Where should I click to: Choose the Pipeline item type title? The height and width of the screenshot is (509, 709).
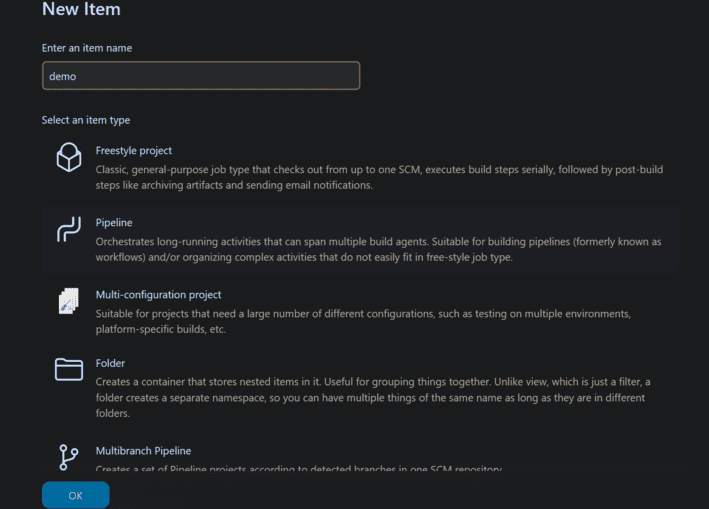(x=114, y=222)
